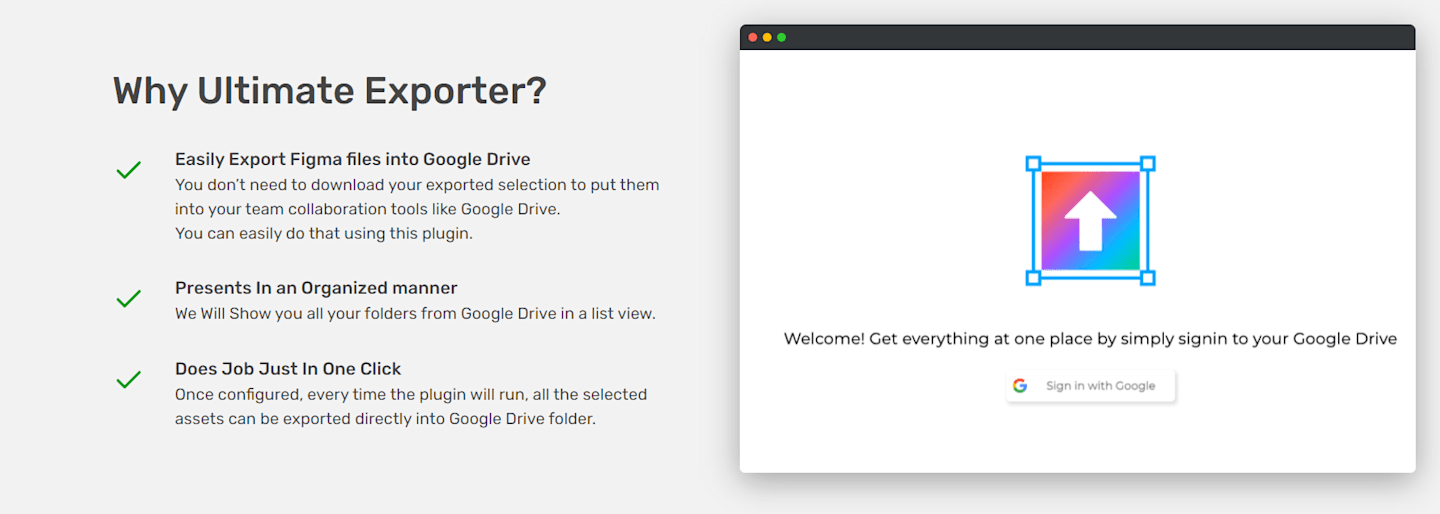Click the line You can easily do that using this plugin
Screen dimensions: 1440x514
point(324,234)
